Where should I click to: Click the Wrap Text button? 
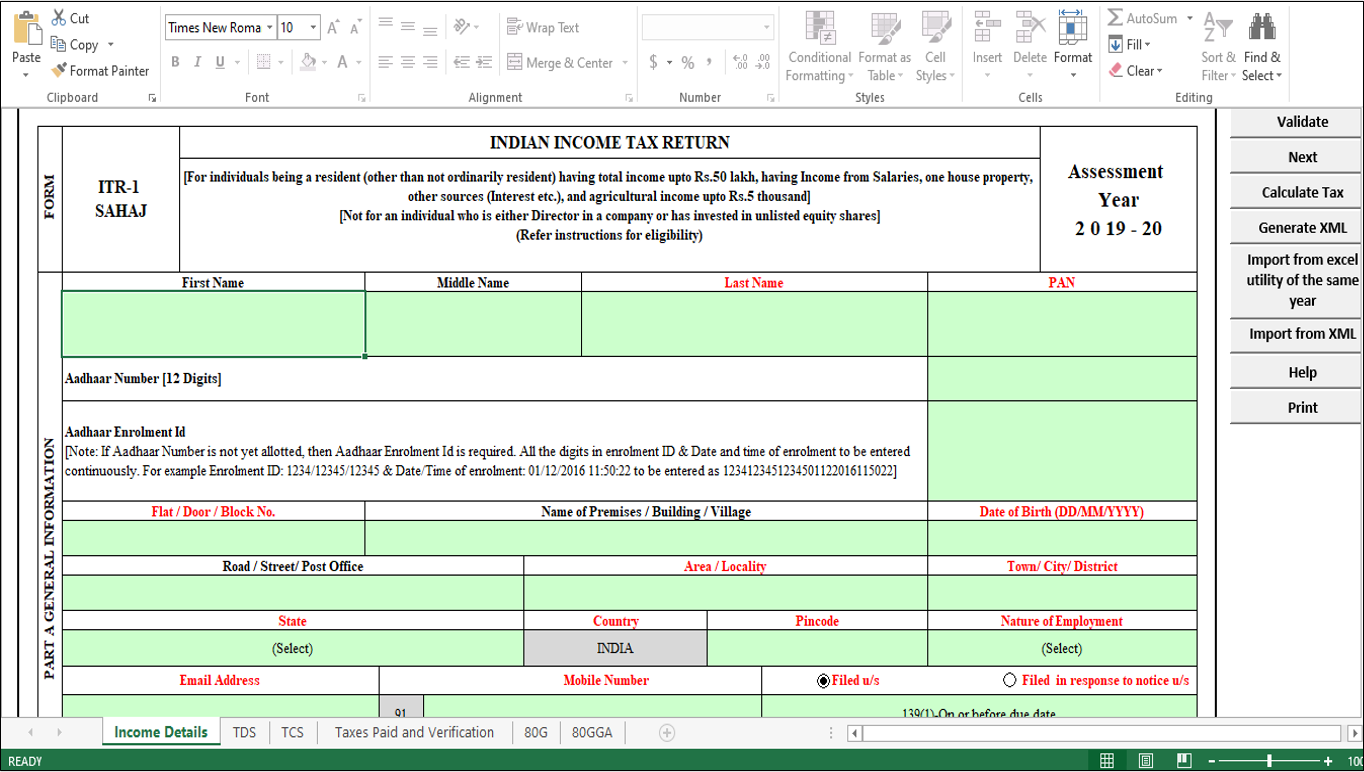point(543,27)
